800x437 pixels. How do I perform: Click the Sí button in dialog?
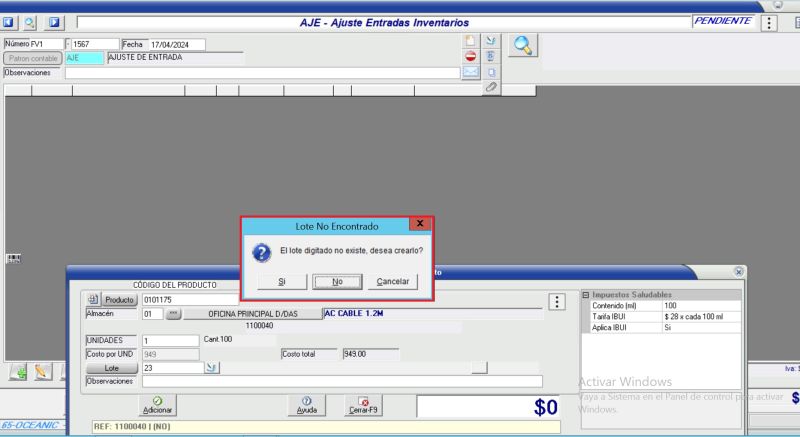[282, 281]
